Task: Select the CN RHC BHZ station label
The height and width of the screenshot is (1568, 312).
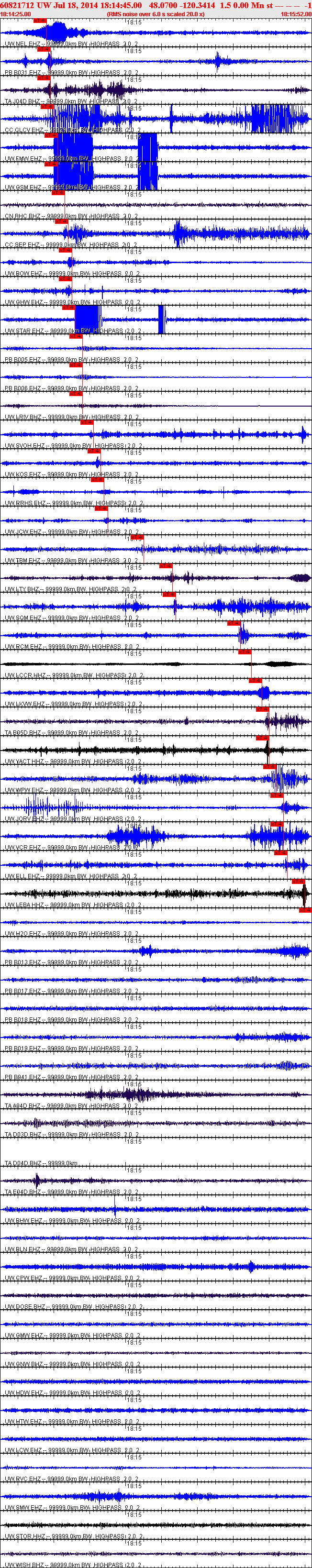Action: [71, 216]
